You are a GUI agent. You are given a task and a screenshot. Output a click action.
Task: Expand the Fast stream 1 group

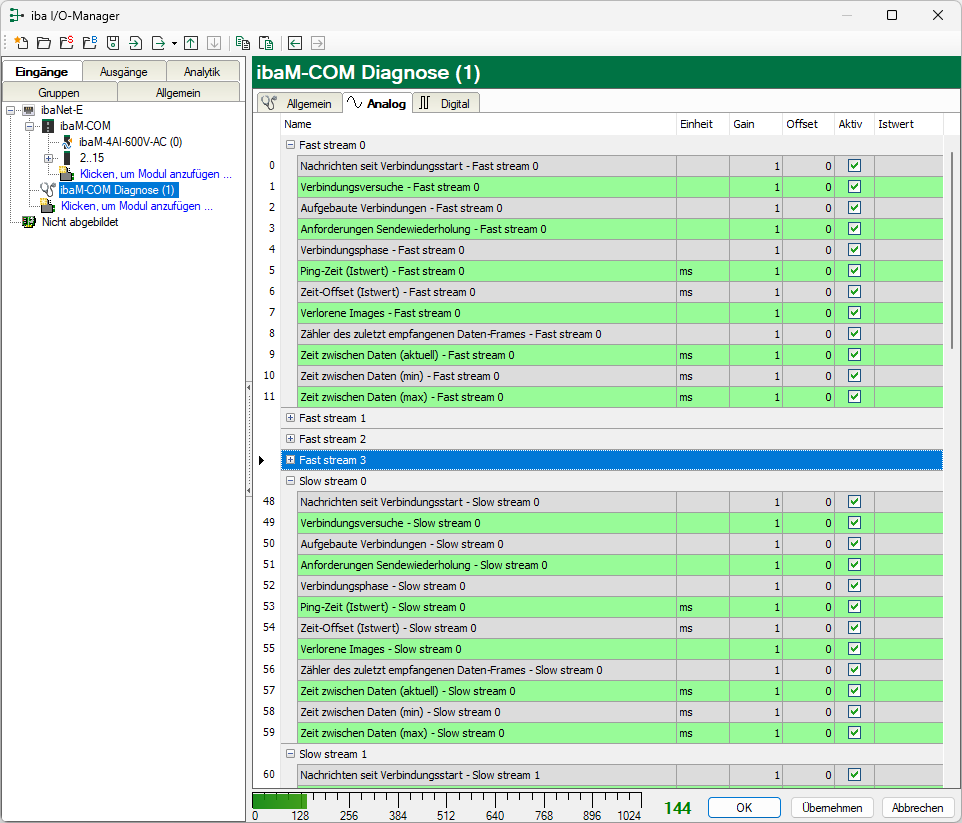pyautogui.click(x=291, y=418)
